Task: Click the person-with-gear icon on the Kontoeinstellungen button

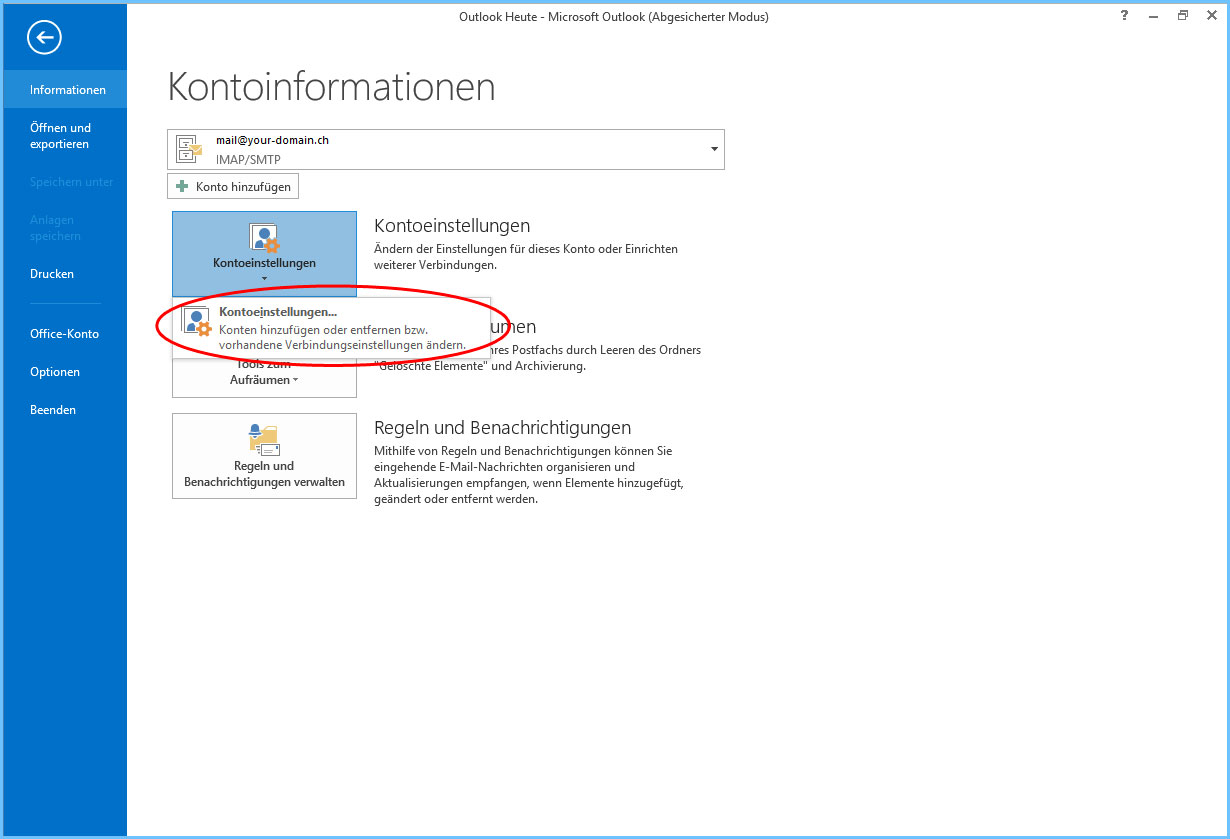Action: (x=264, y=239)
